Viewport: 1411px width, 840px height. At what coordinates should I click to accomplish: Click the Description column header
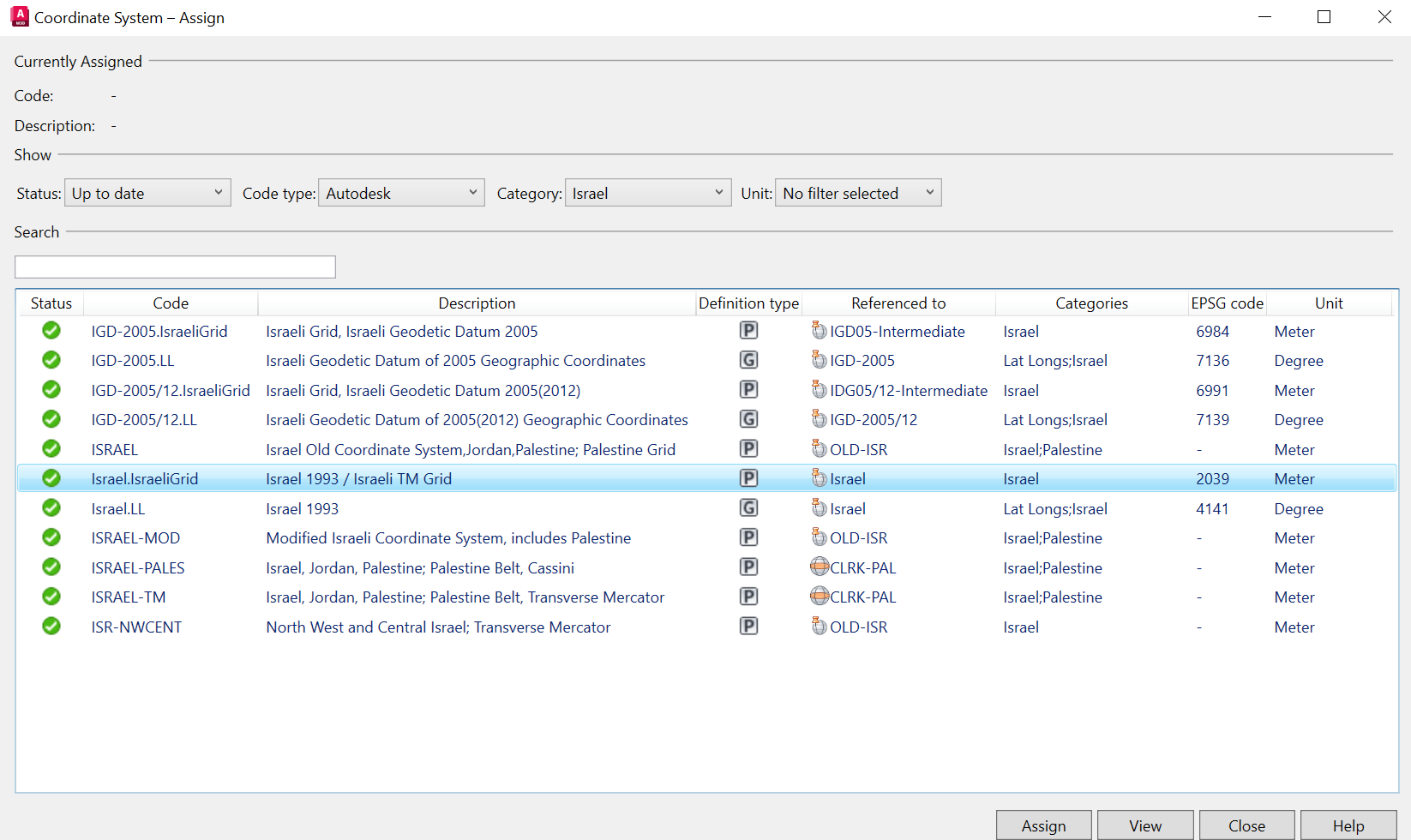(x=477, y=303)
